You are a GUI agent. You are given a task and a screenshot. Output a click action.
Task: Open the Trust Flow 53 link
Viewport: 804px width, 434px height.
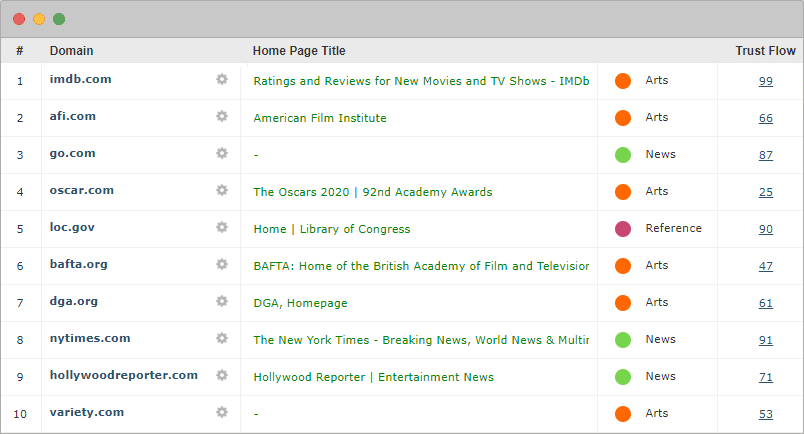tap(766, 414)
